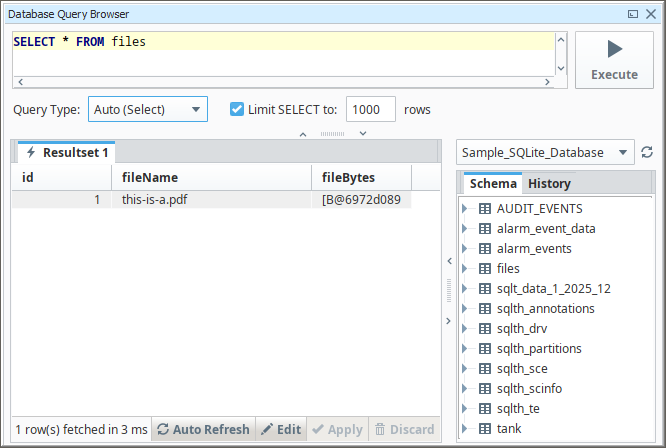Open the Sample_SQLite_Database connection dropdown
The image size is (666, 448).
545,153
